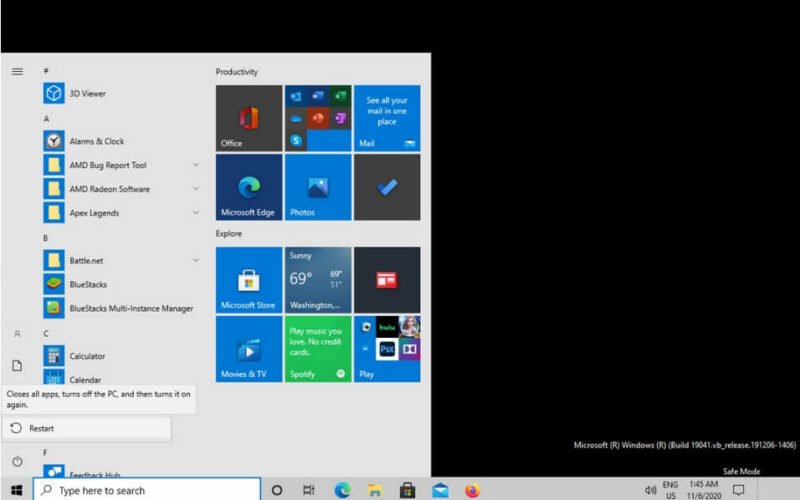Screen dimensions: 800x500
Task: Click the Type here to search box
Action: 147,490
